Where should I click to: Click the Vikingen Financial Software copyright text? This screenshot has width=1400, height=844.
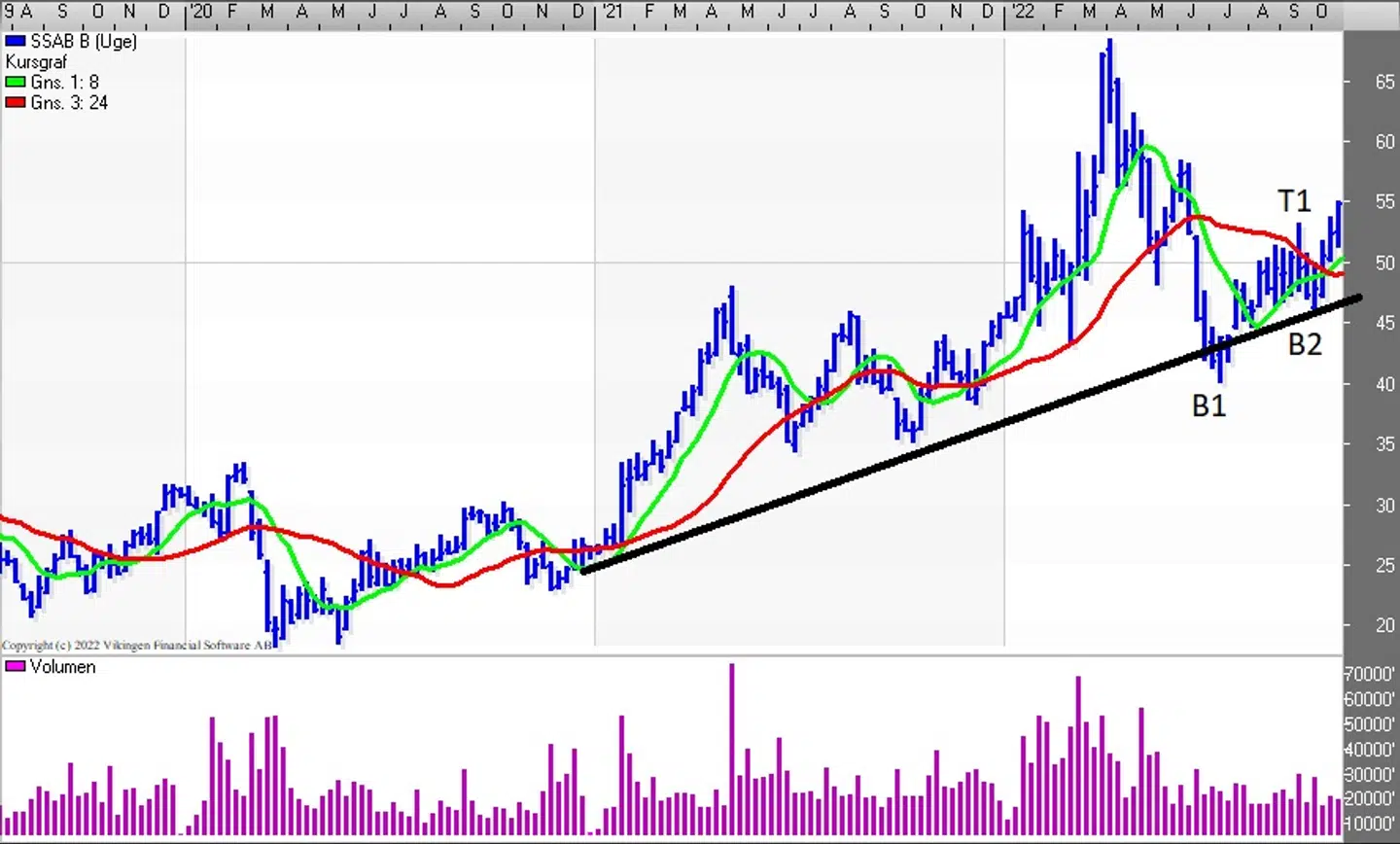click(137, 645)
